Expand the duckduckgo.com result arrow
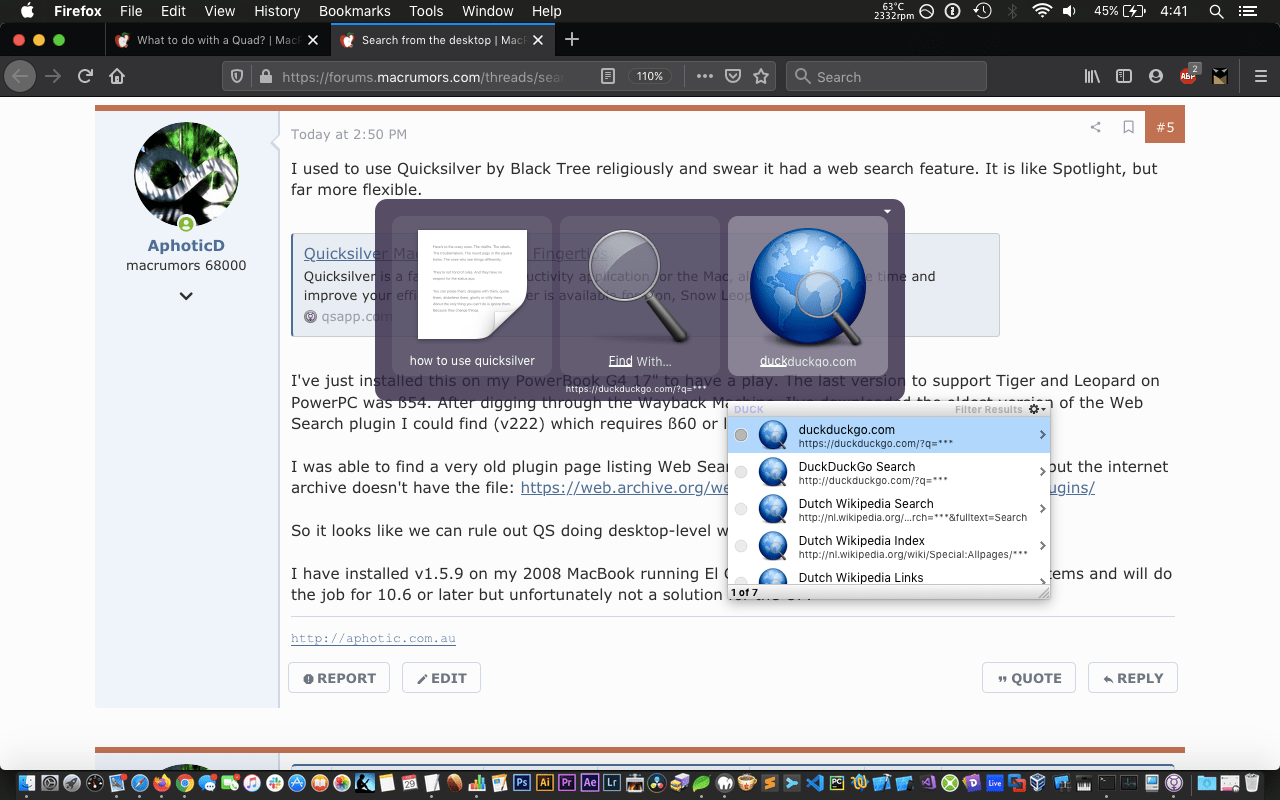This screenshot has width=1280, height=800. 1042,435
